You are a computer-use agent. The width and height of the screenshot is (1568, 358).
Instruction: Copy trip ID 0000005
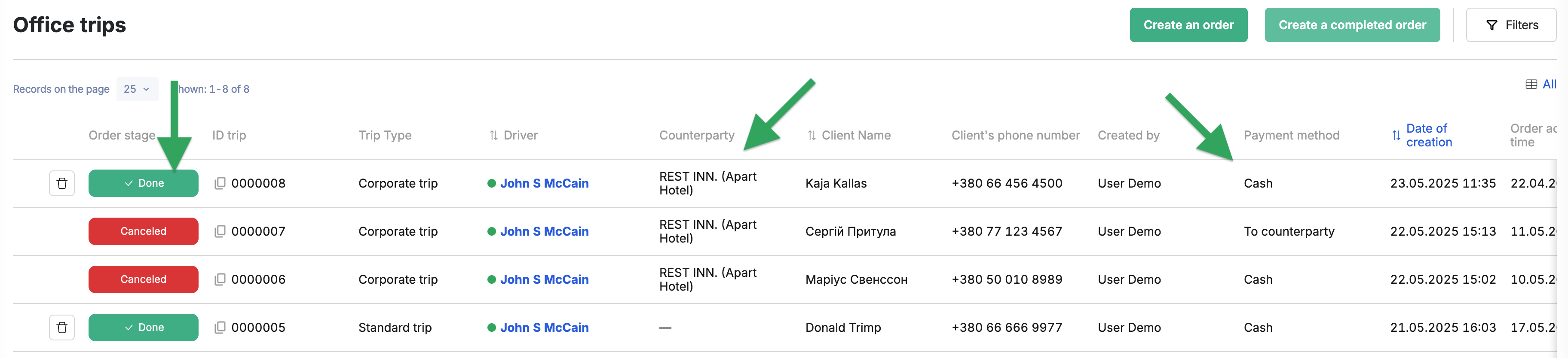coord(220,327)
